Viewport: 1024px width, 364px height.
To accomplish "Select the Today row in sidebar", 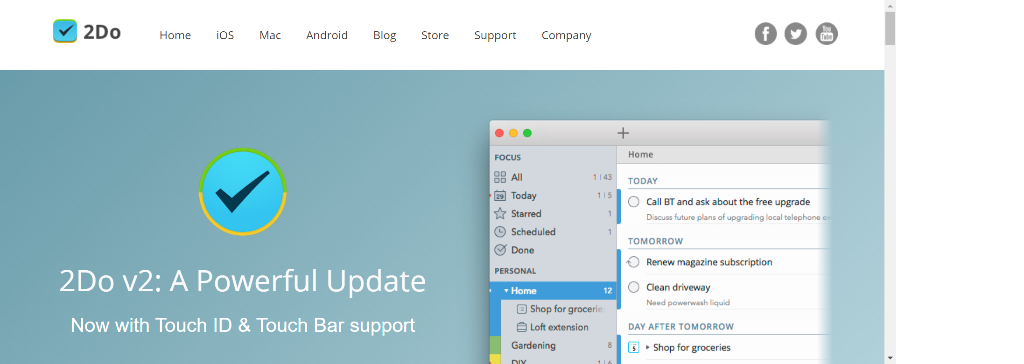I will pos(553,195).
